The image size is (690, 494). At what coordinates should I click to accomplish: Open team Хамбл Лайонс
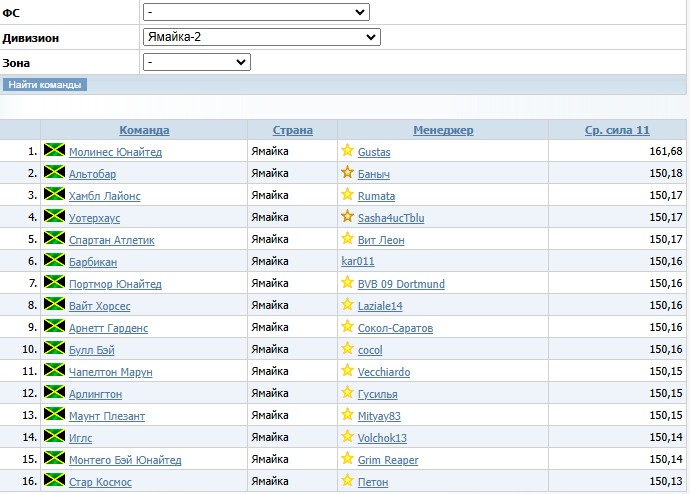pos(105,196)
